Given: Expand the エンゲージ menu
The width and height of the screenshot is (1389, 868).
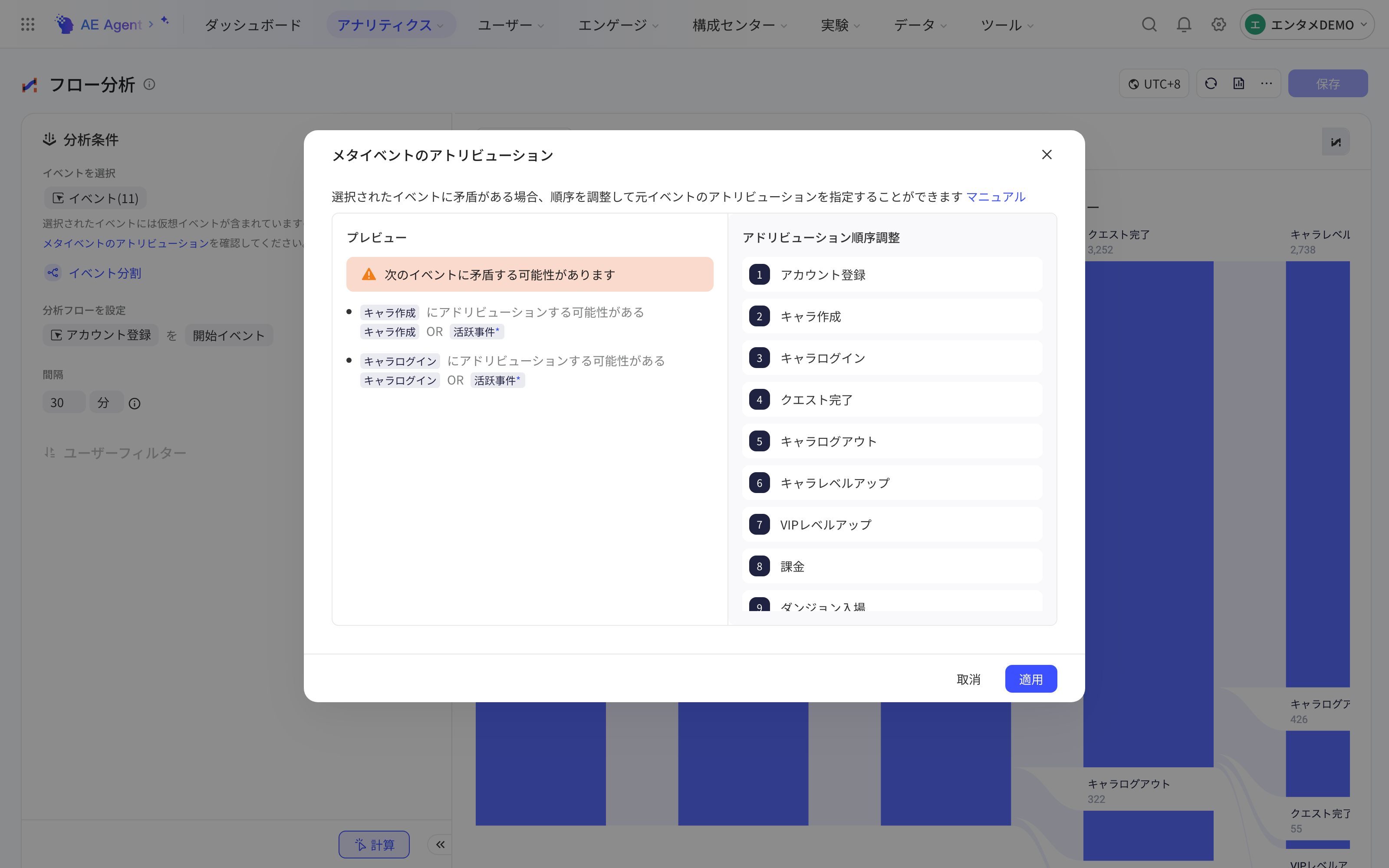Looking at the screenshot, I should pos(618,25).
